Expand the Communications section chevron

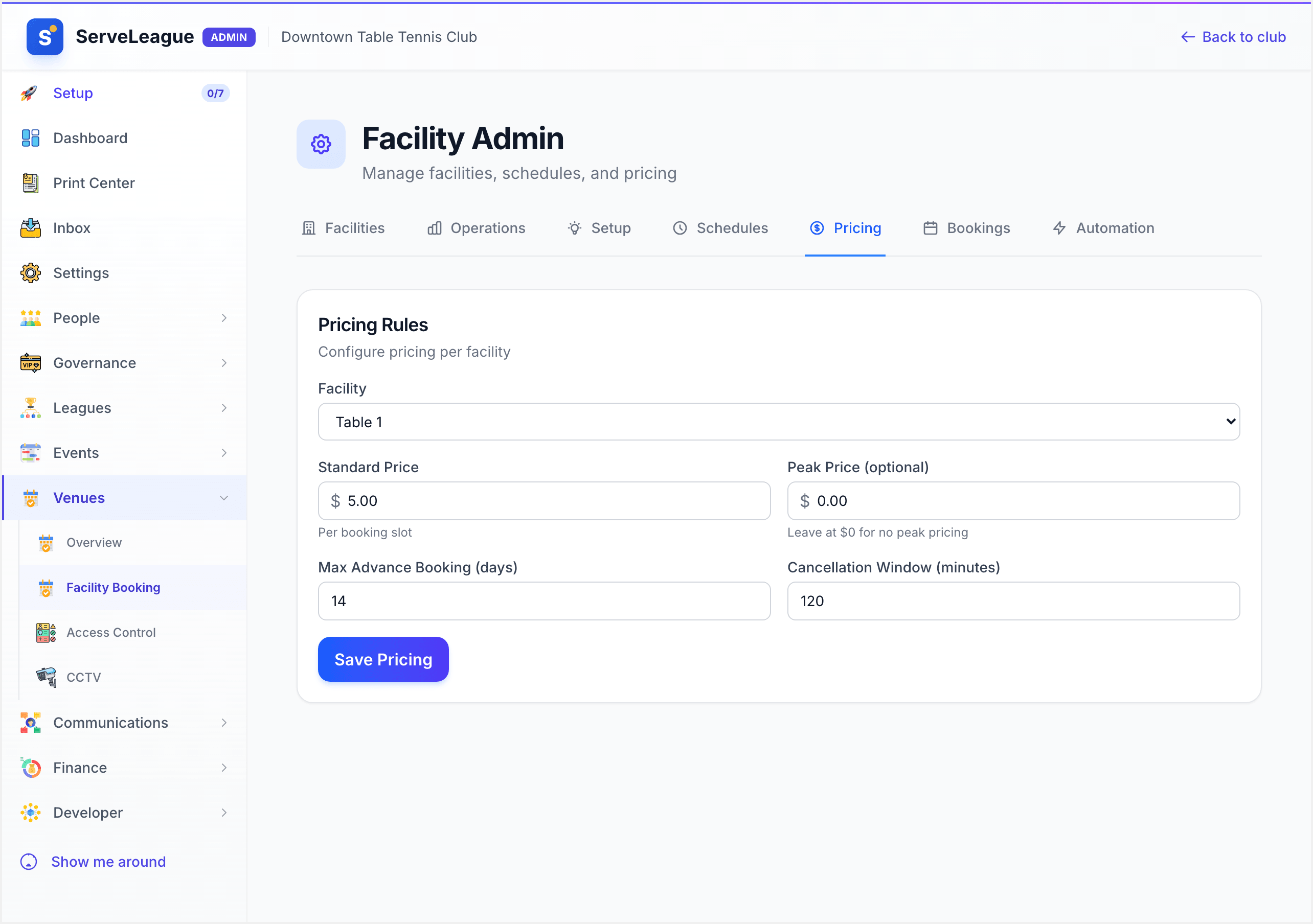click(x=224, y=723)
